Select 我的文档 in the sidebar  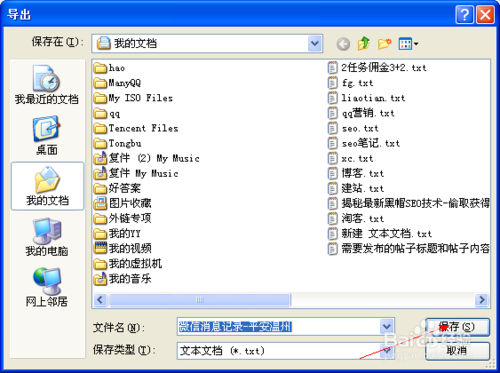tap(47, 186)
